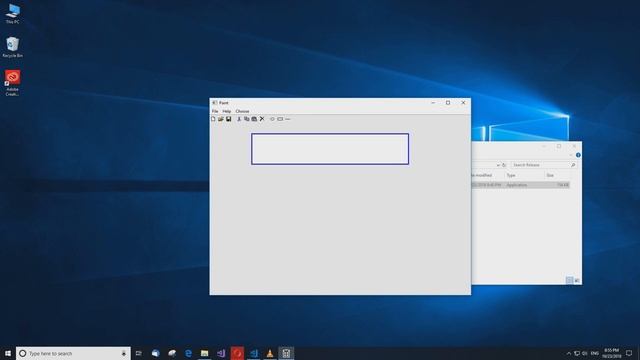Open the red app icon in taskbar
640x360 pixels.
point(237,353)
